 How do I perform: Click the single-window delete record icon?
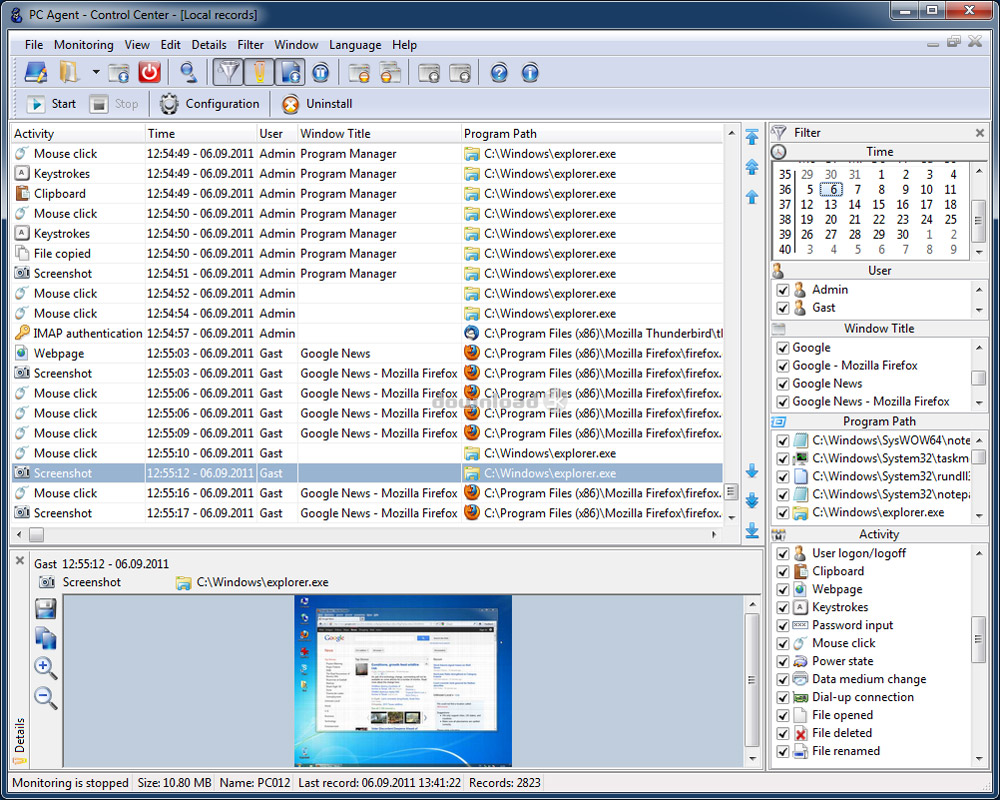tap(360, 72)
